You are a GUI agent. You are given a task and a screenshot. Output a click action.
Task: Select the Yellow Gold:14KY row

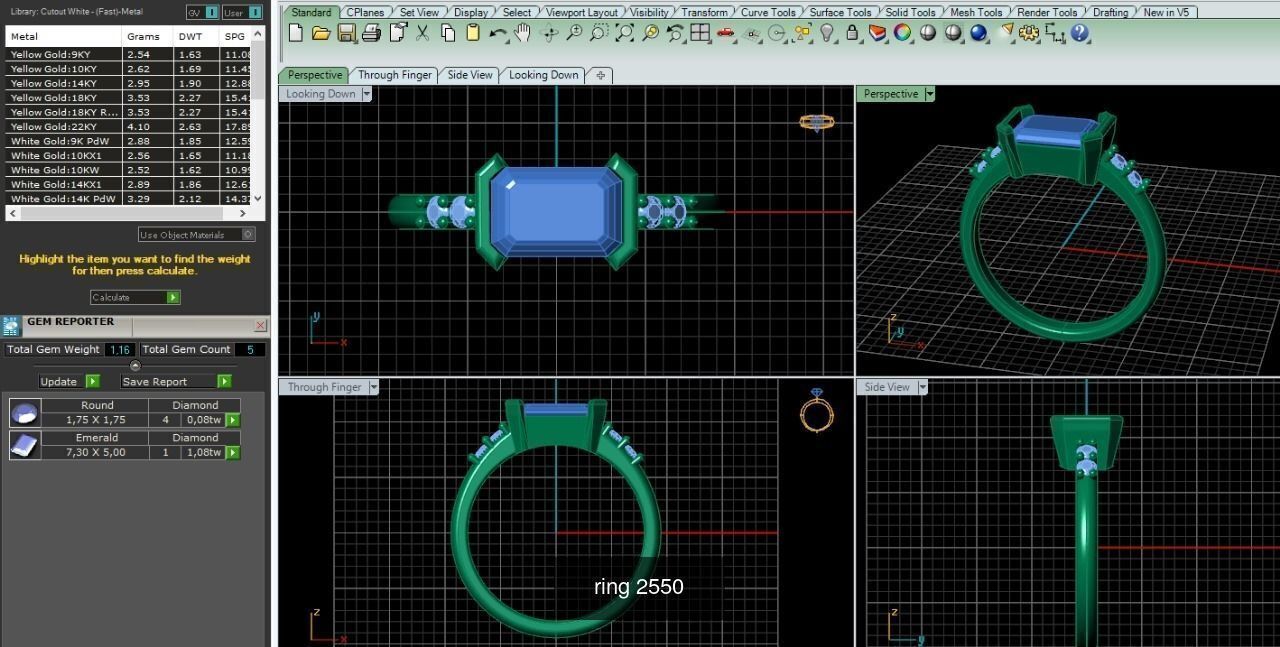tap(128, 83)
